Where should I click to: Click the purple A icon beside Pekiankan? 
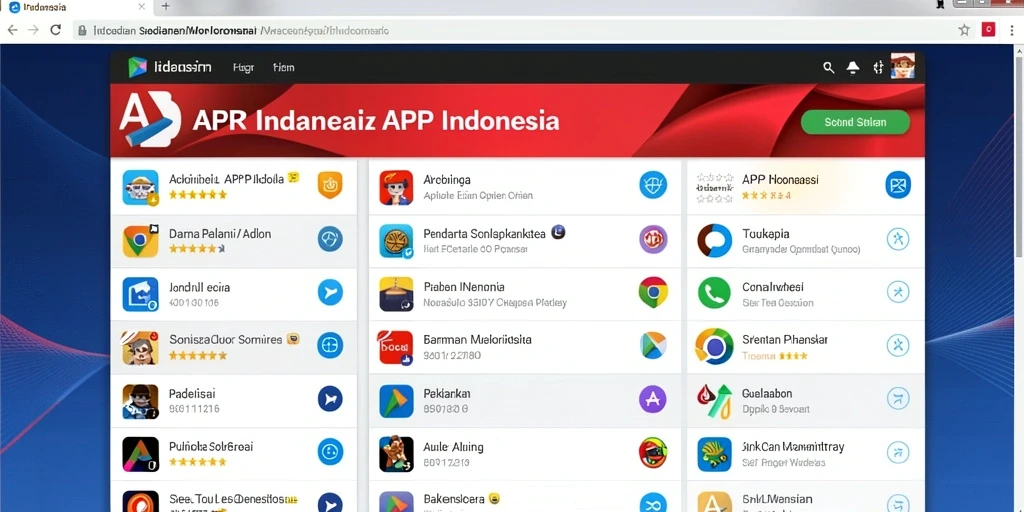coord(653,398)
